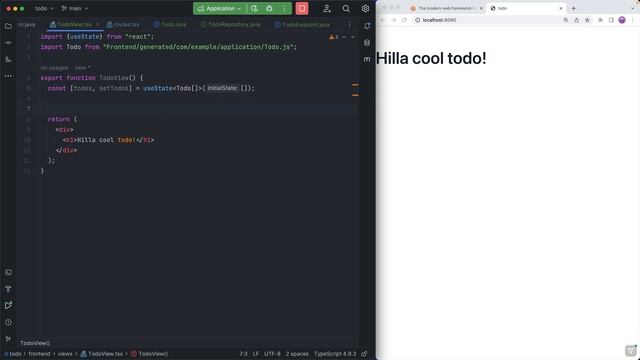Viewport: 640px width, 360px height.
Task: Show more tool windows via ellipsis icon
Action: tap(8, 76)
